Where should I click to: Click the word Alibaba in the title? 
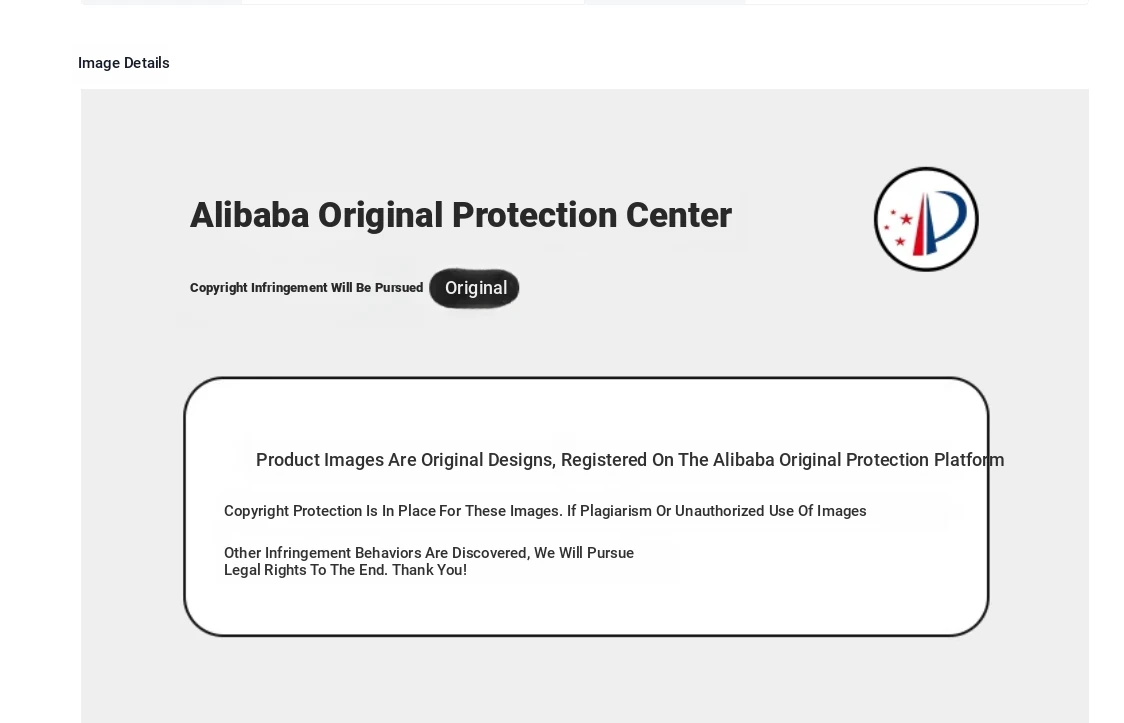[x=249, y=215]
